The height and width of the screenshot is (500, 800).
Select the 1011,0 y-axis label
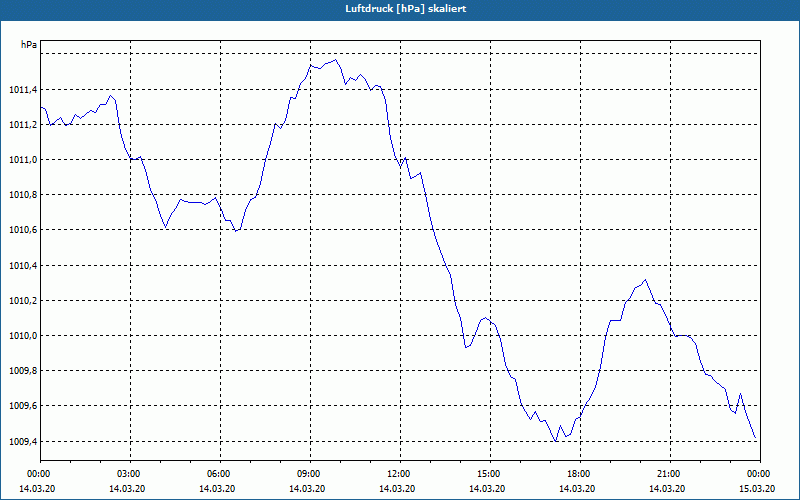(x=23, y=160)
